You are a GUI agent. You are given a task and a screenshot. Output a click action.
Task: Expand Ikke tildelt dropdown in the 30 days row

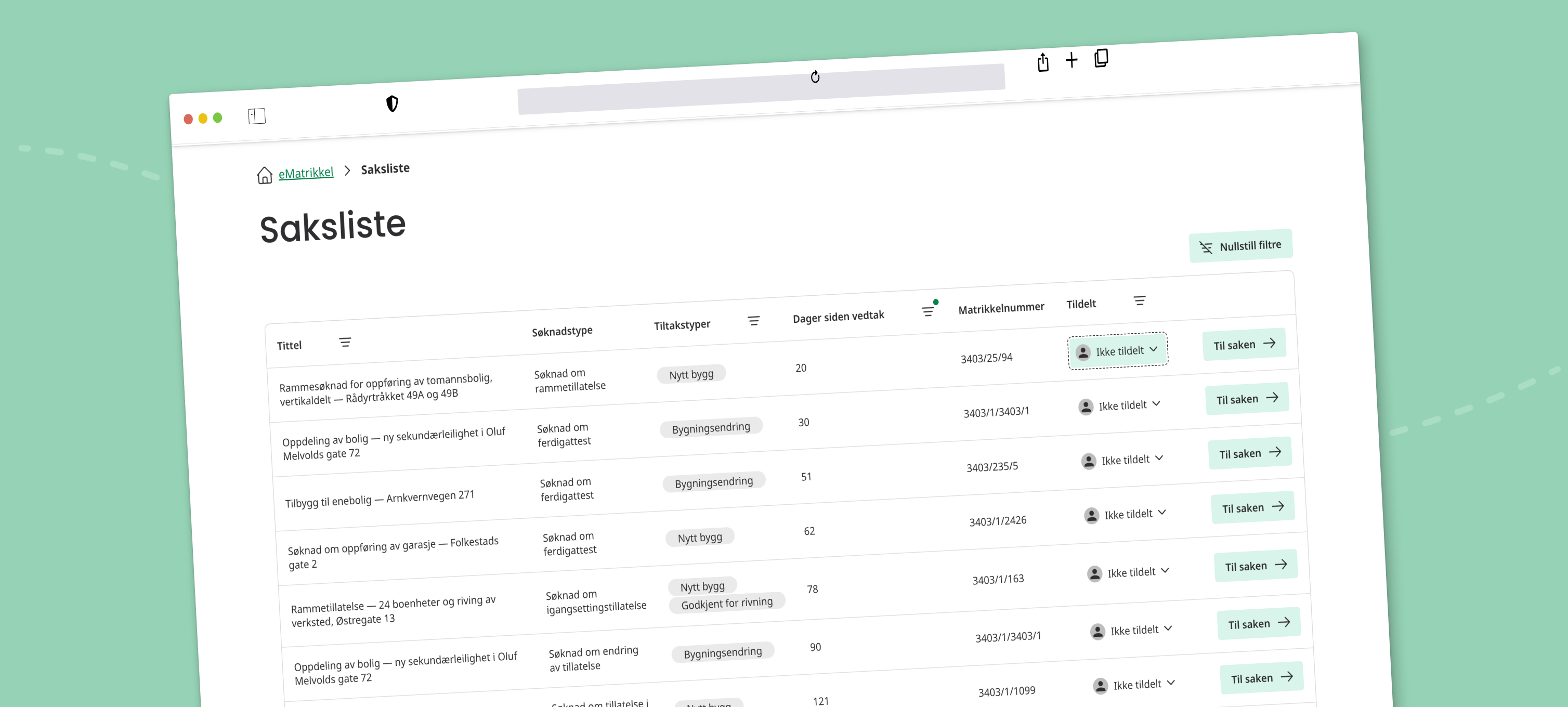tap(1120, 406)
